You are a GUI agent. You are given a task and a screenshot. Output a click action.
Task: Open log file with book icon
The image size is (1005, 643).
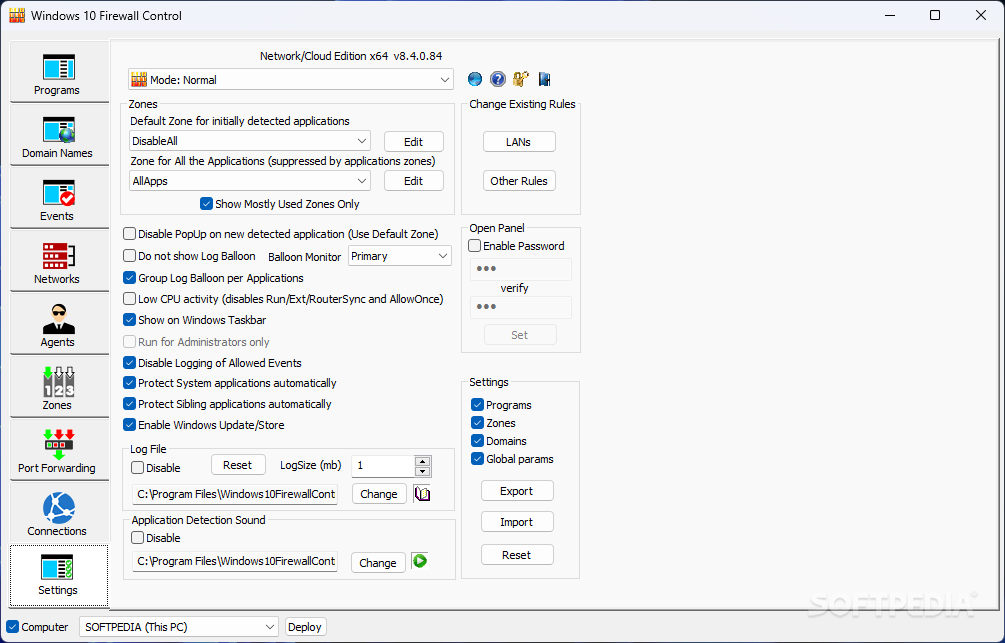coord(422,494)
